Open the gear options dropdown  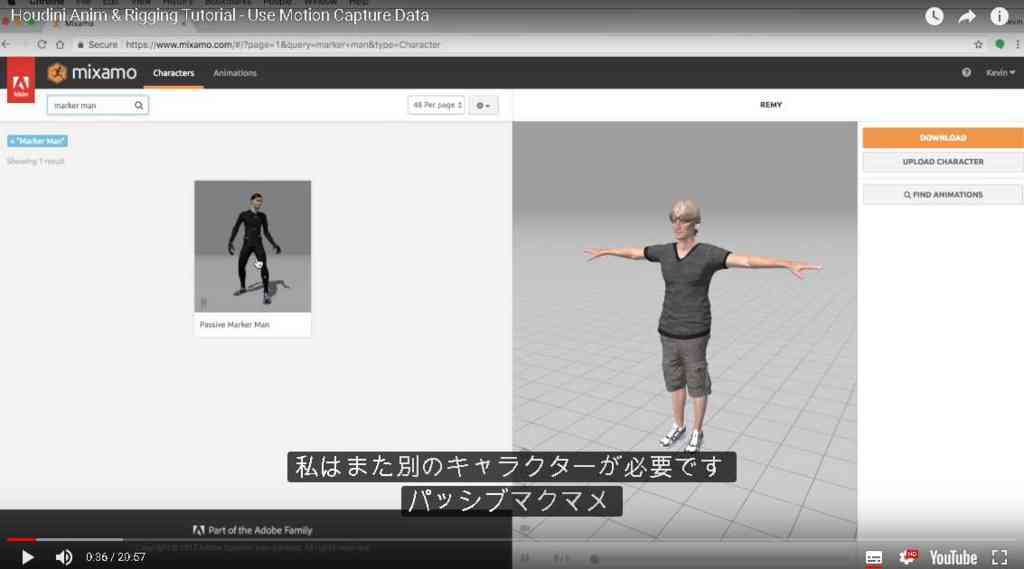coord(483,105)
